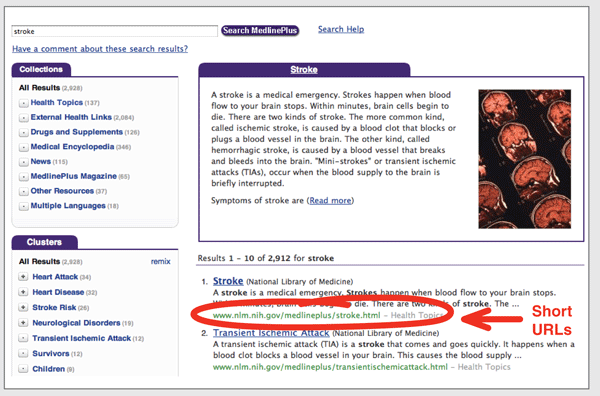
Task: Click the Search MedlinePlus button
Action: pos(260,31)
